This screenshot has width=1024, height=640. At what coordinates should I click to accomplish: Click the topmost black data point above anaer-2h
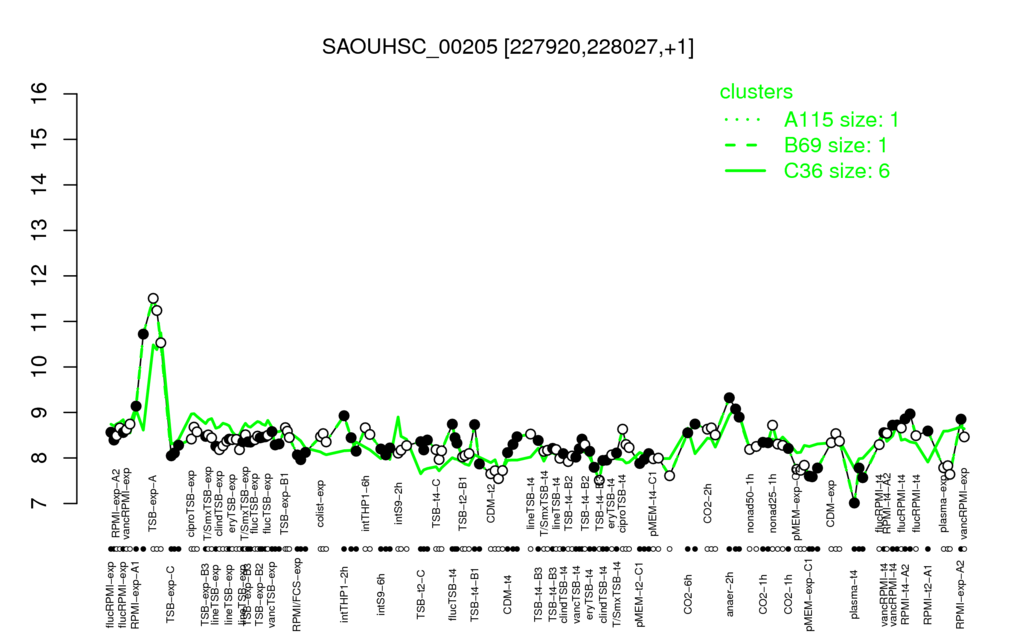[729, 398]
